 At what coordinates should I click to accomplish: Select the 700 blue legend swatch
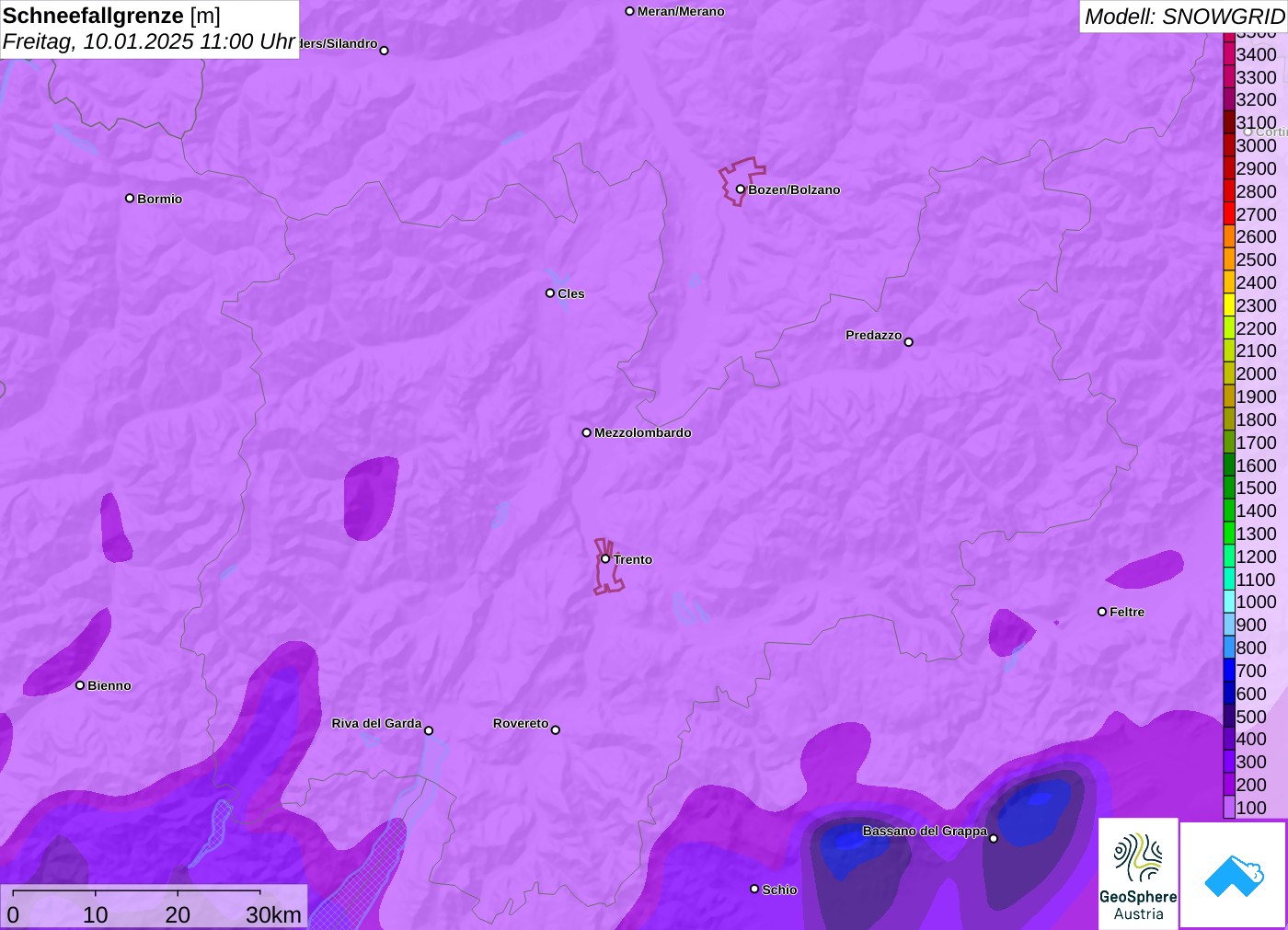click(x=1229, y=671)
